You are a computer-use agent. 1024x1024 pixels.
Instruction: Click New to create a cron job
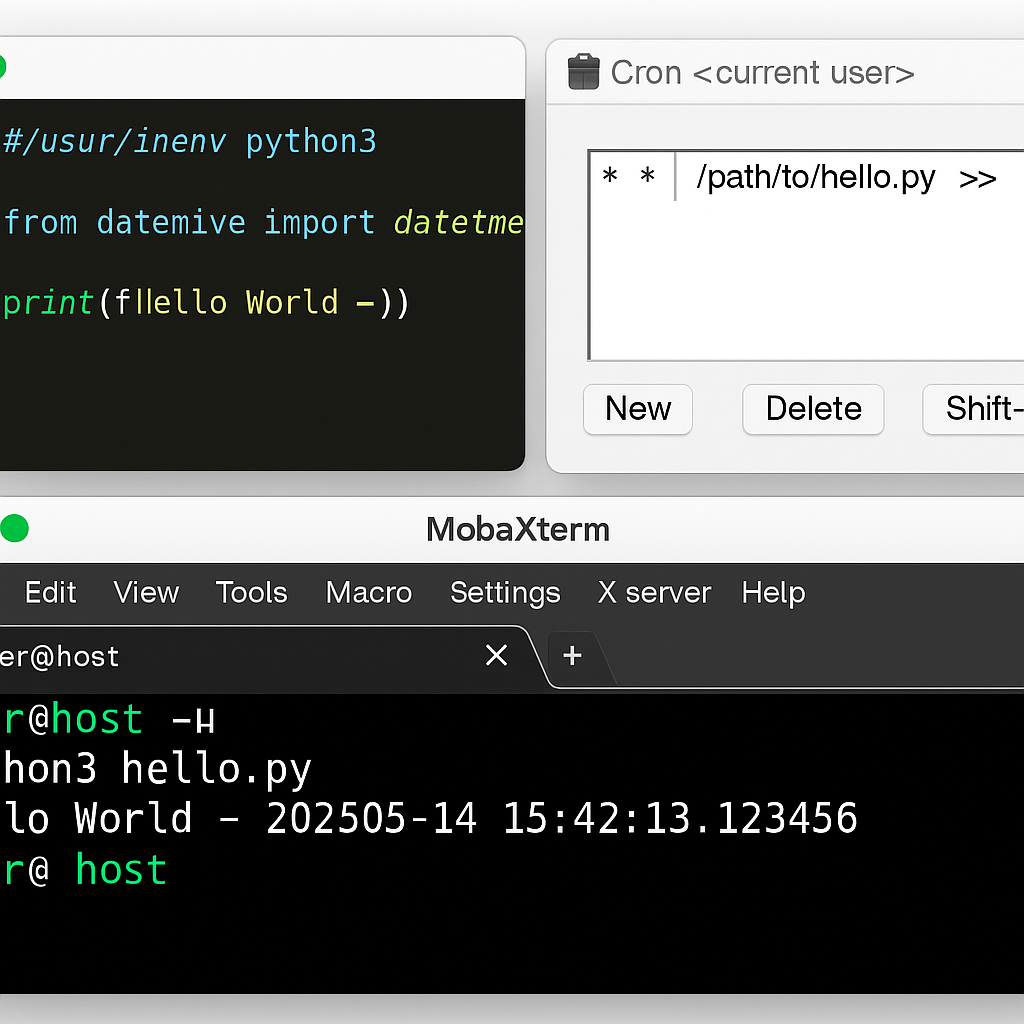coord(637,409)
